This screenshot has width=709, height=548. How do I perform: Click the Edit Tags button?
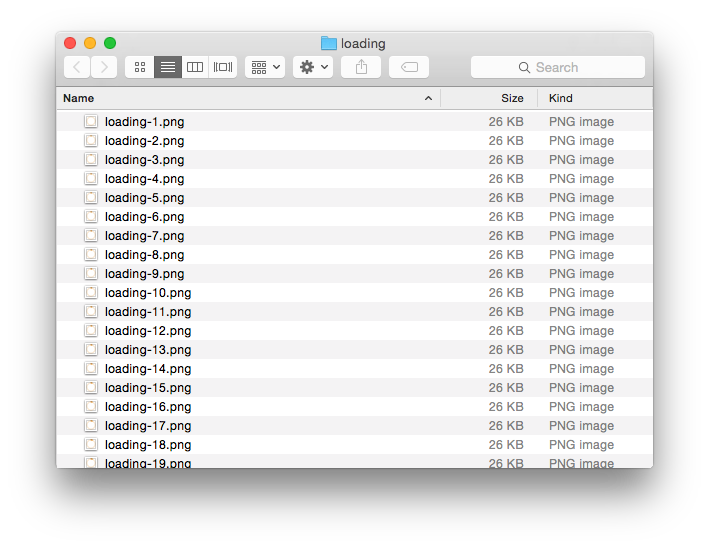(x=409, y=67)
